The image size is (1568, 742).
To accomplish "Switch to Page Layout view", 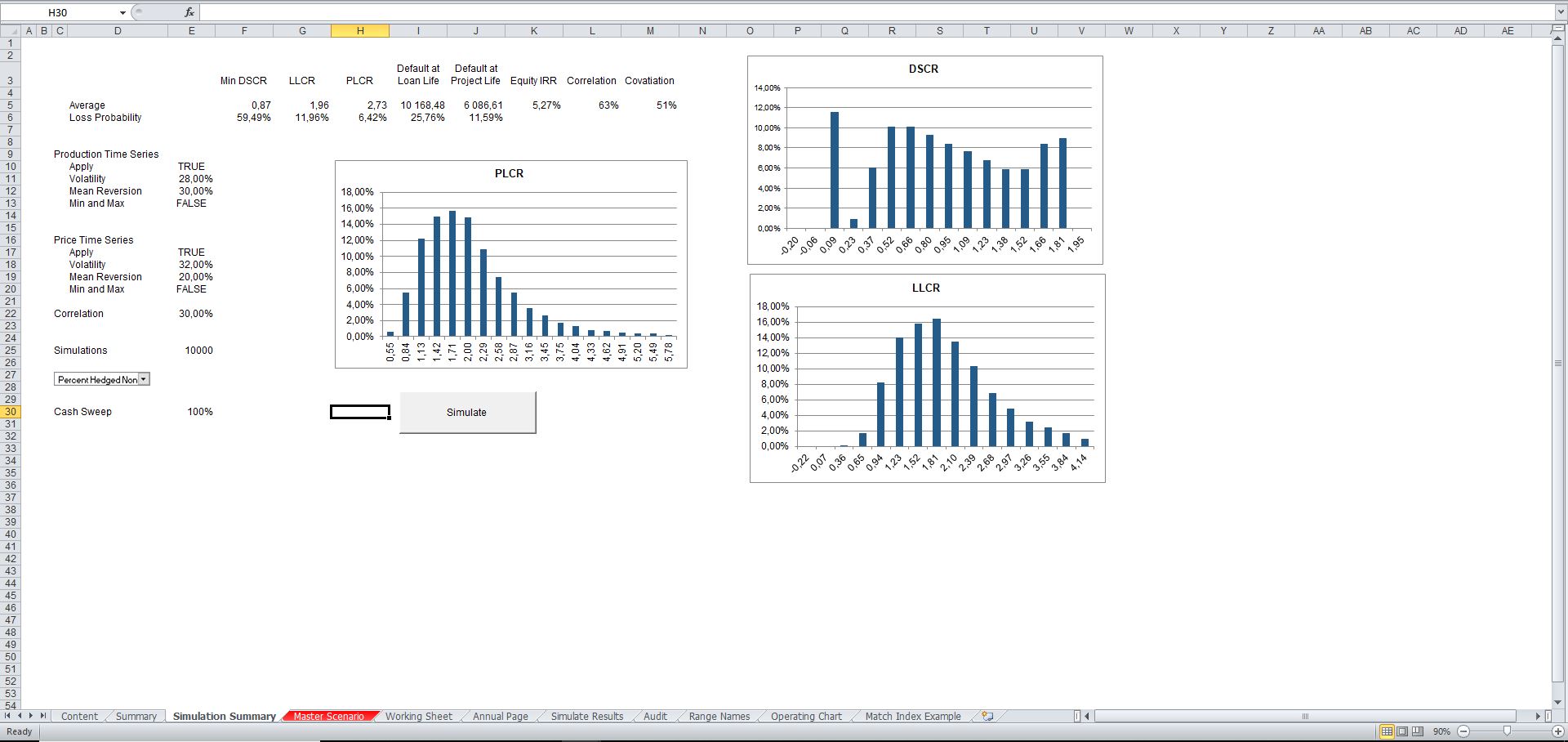I will tap(1402, 731).
